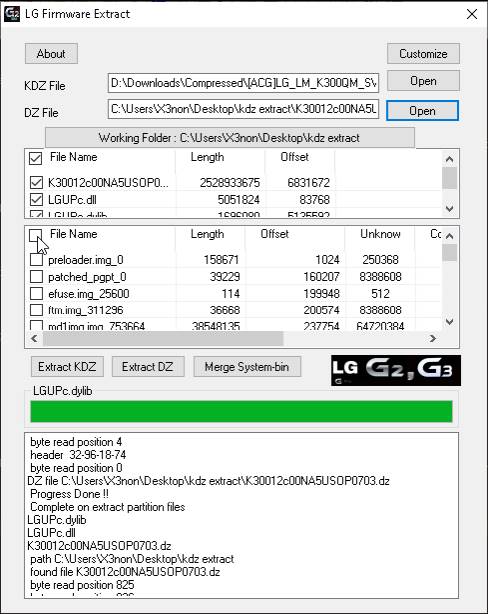Viewport: 488px width, 614px height.
Task: Click the green extraction progress bar
Action: point(241,411)
